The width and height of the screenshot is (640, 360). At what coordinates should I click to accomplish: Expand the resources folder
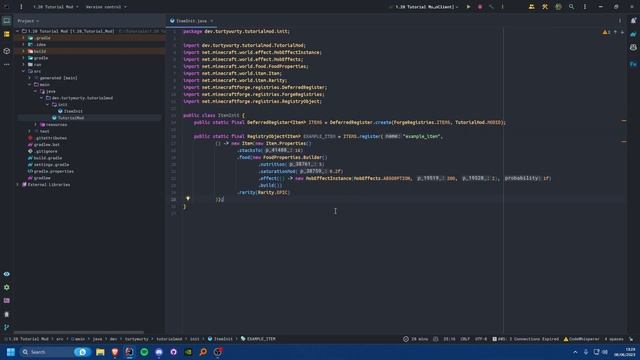coord(36,124)
